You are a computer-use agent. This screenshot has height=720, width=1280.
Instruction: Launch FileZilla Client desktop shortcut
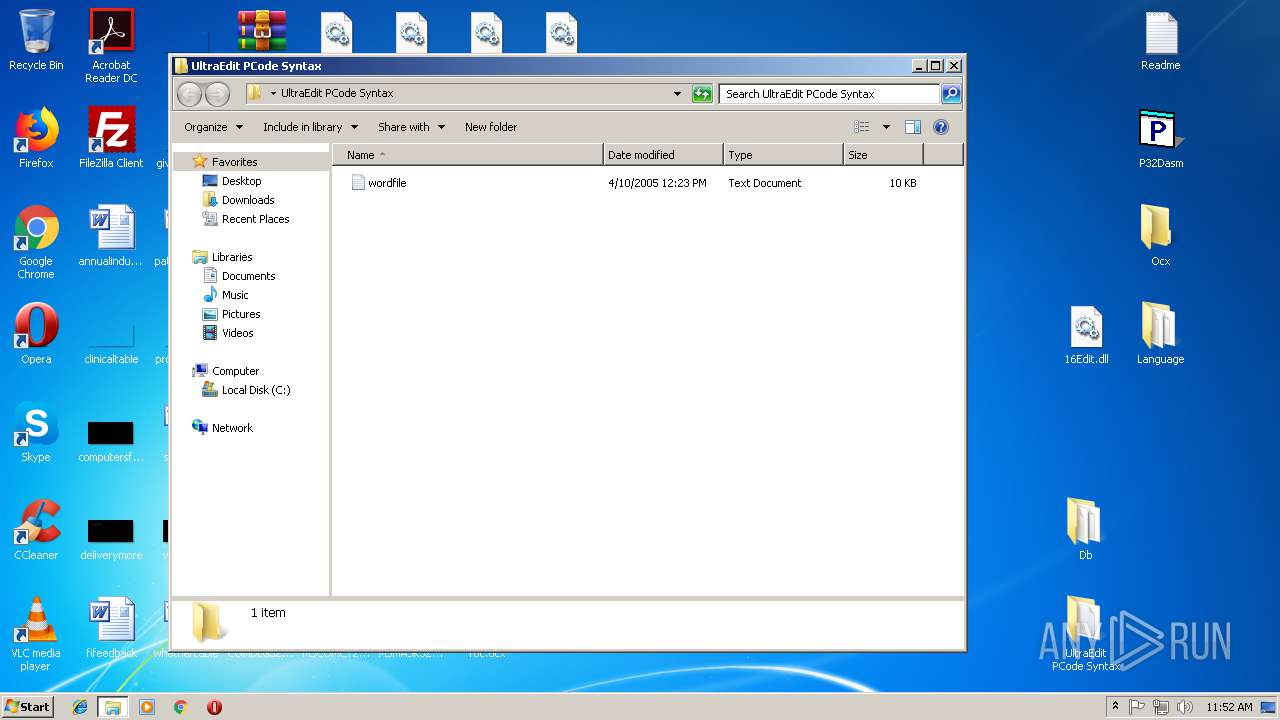pyautogui.click(x=111, y=138)
